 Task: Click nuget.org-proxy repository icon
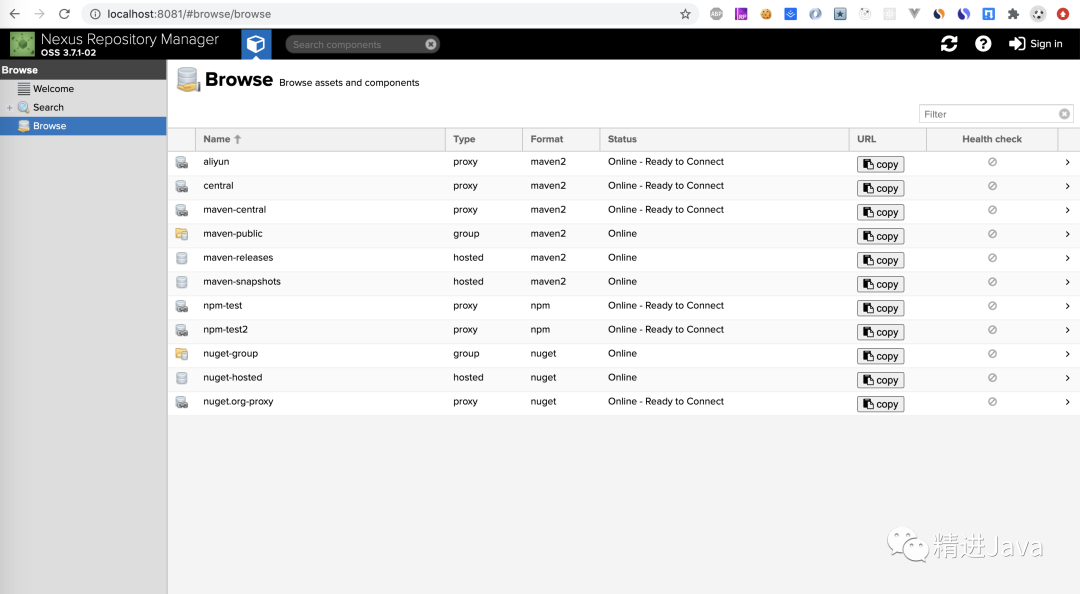click(x=182, y=402)
